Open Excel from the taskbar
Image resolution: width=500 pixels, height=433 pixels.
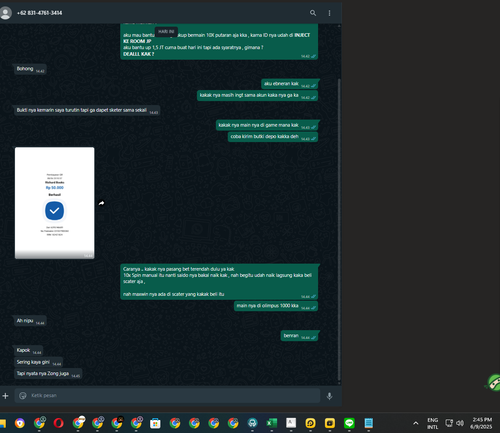[x=272, y=423]
